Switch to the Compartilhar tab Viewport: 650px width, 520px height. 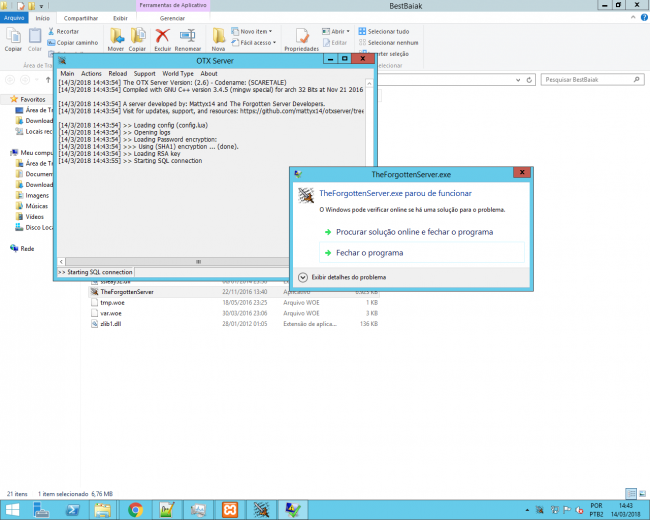tap(81, 18)
